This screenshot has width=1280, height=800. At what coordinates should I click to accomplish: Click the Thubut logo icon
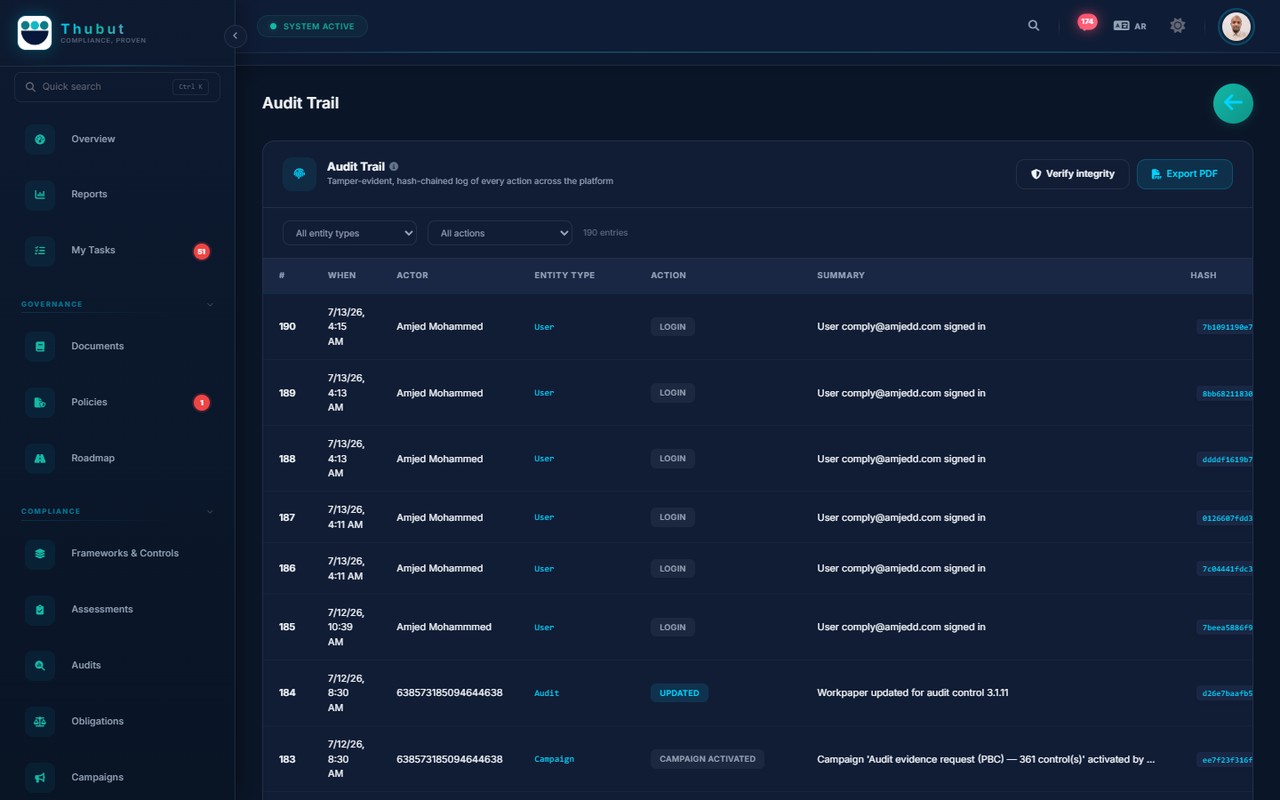point(35,33)
